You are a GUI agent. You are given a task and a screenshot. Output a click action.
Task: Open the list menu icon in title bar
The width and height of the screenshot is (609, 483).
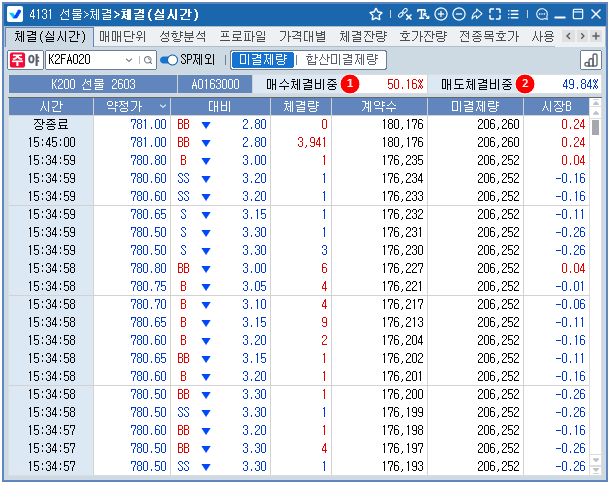(x=513, y=14)
